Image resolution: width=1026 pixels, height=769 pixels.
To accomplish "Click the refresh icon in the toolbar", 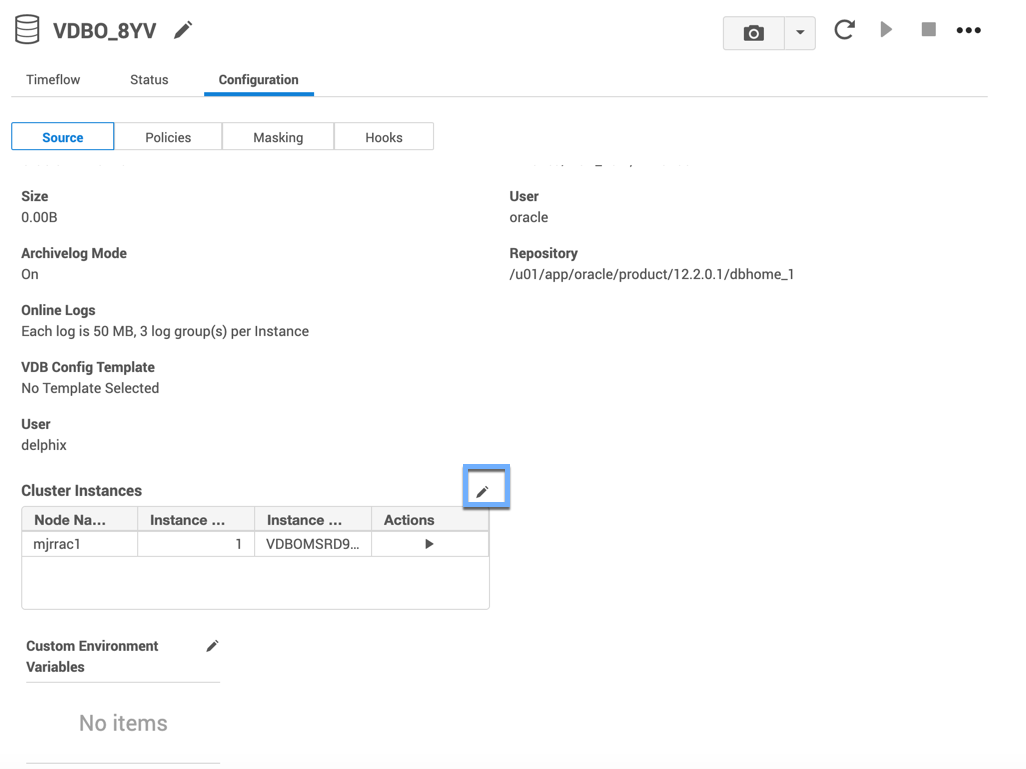I will point(844,30).
